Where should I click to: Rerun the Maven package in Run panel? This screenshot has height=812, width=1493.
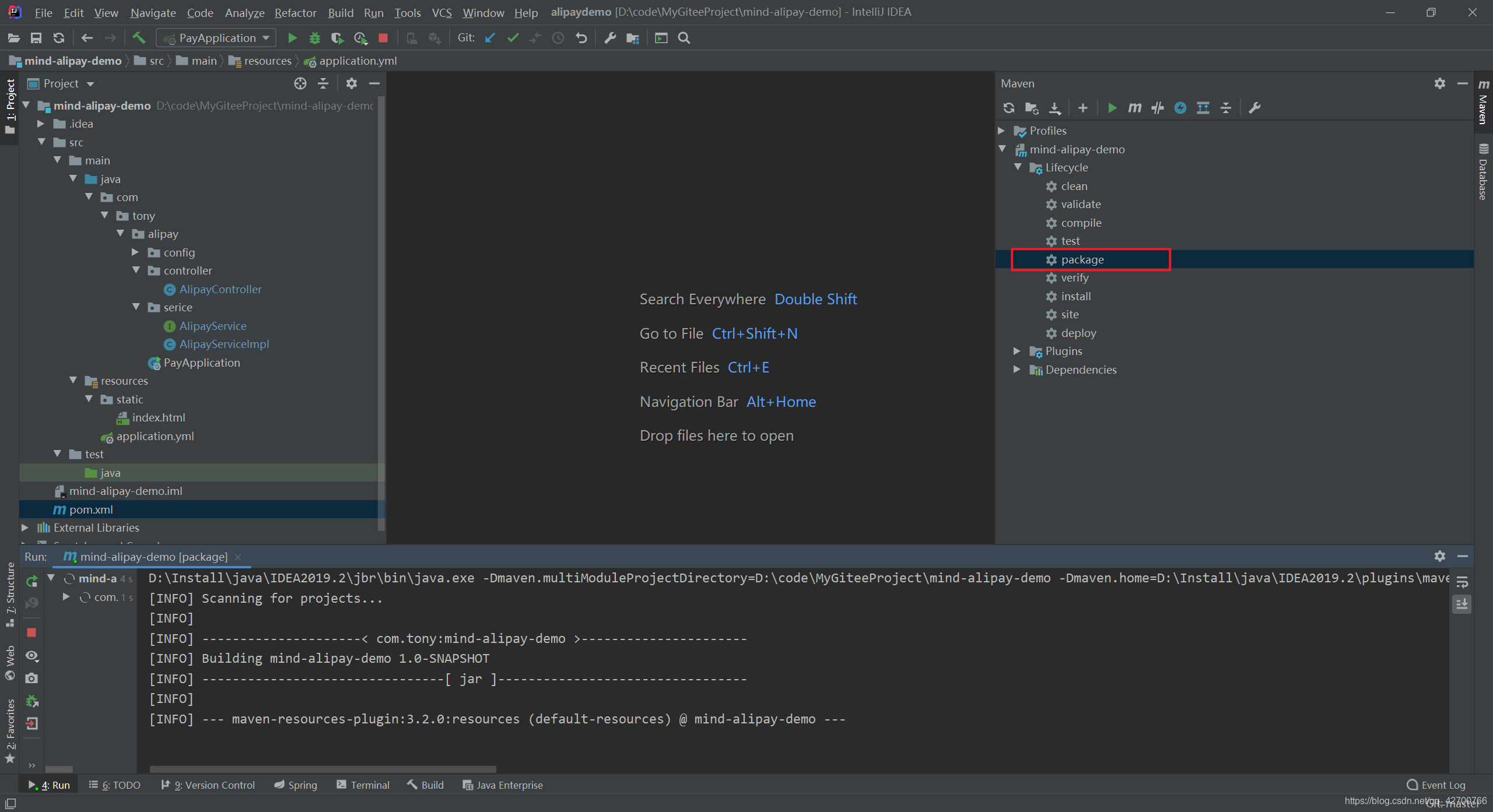(x=32, y=581)
